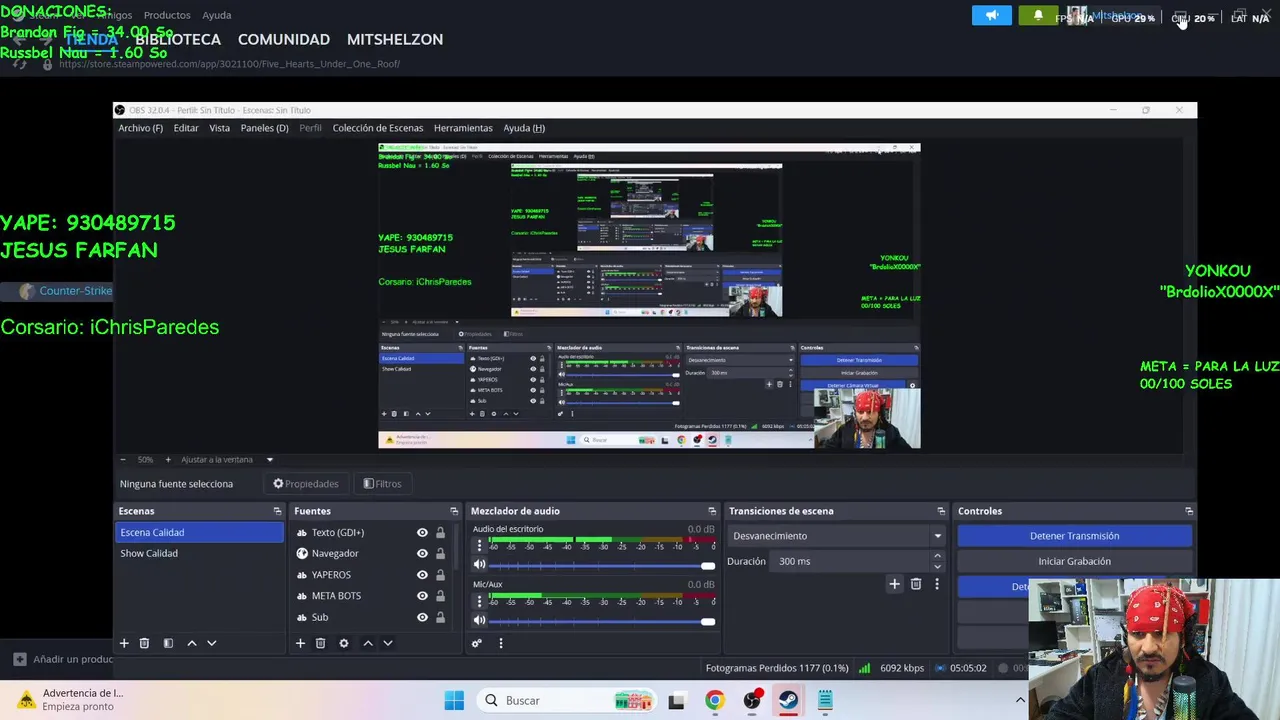The image size is (1280, 720).
Task: Open Google Chrome from the taskbar
Action: click(x=714, y=700)
